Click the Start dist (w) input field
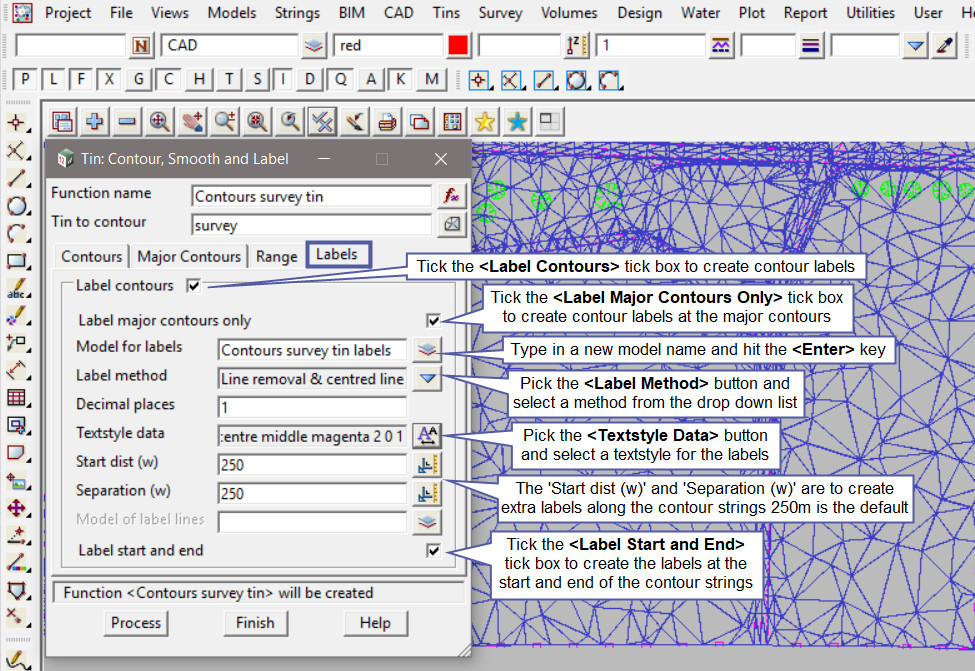 tap(312, 465)
